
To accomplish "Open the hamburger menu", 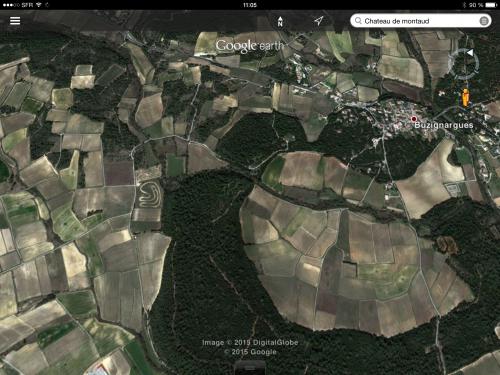I will click(15, 21).
